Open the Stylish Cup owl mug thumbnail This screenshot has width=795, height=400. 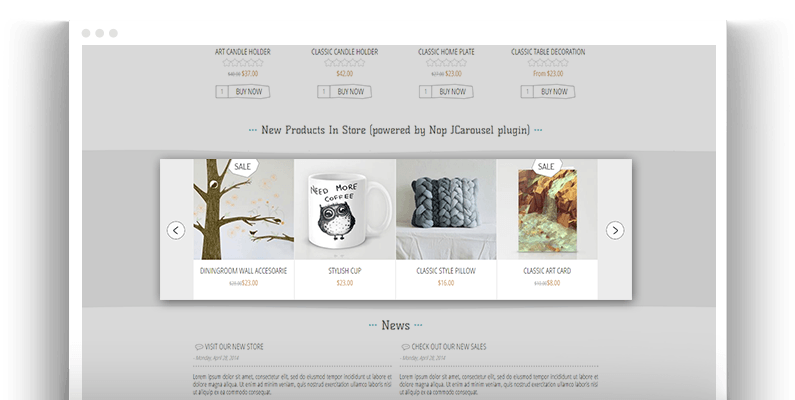point(345,209)
